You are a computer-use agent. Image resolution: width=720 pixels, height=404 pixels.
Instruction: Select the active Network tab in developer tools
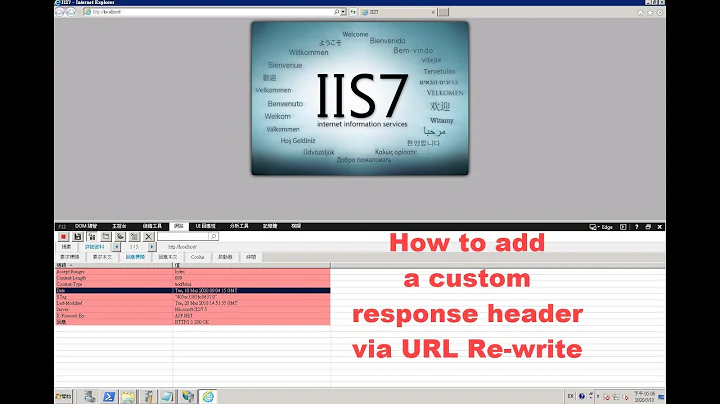coord(179,226)
